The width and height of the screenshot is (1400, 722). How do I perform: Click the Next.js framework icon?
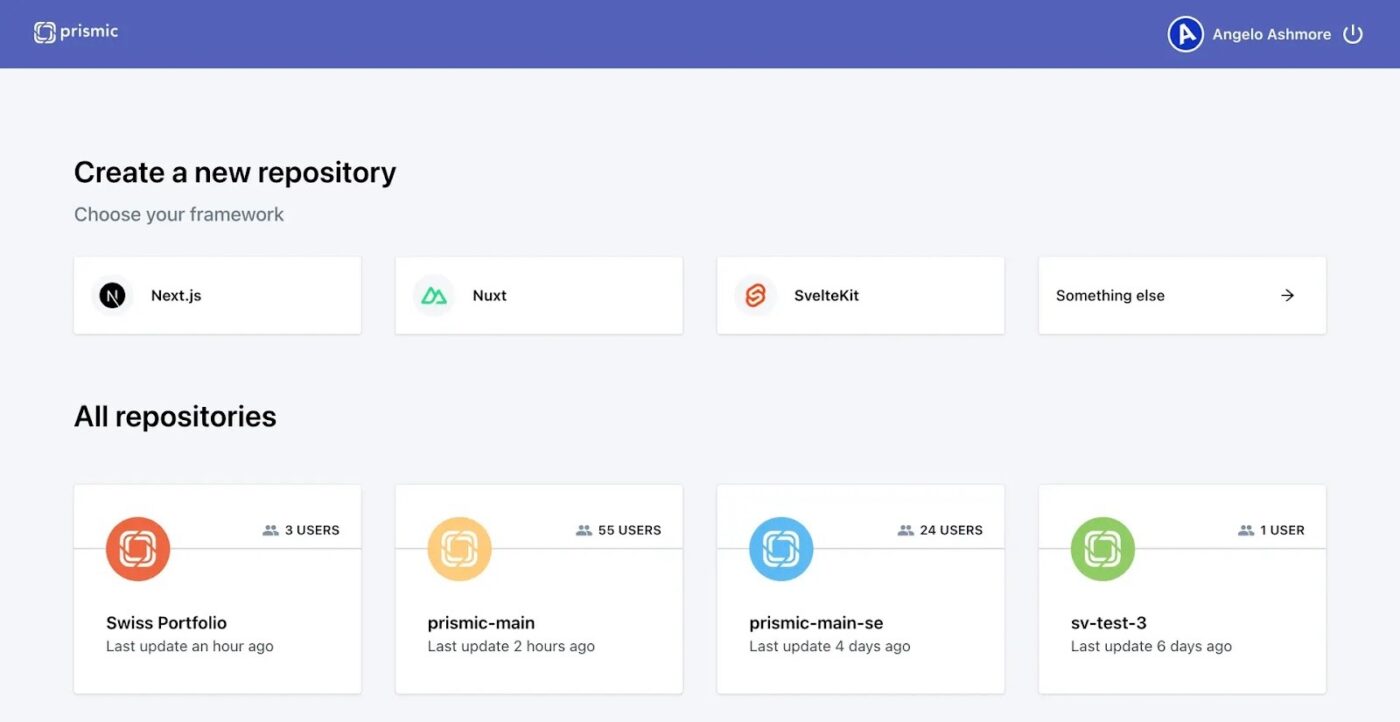tap(111, 295)
